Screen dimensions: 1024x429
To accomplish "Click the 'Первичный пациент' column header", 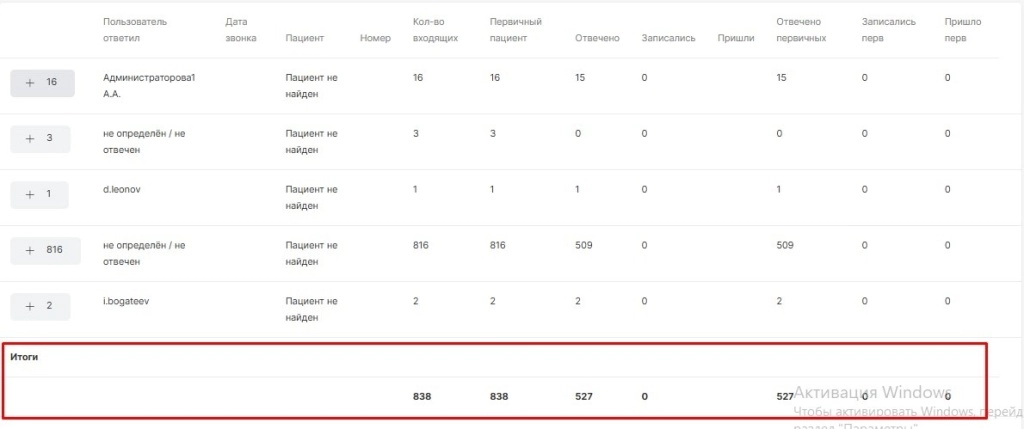I will [516, 30].
